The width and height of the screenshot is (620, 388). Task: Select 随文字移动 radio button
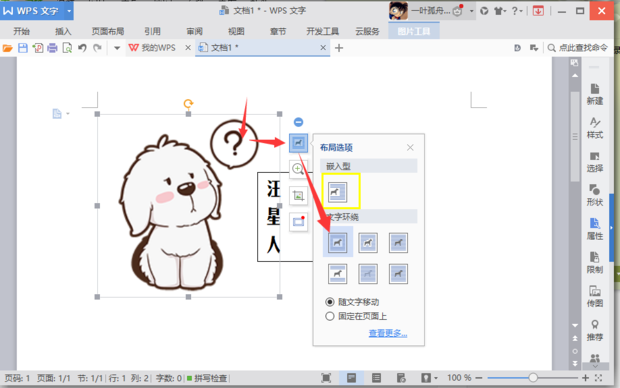[330, 302]
